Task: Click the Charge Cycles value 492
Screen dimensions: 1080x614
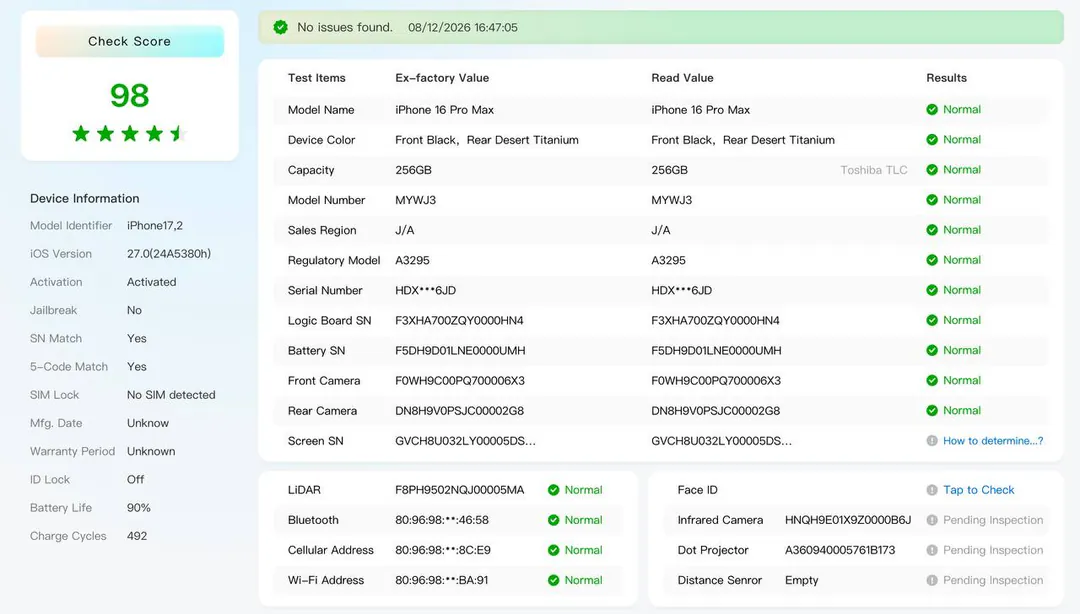Action: (x=137, y=536)
